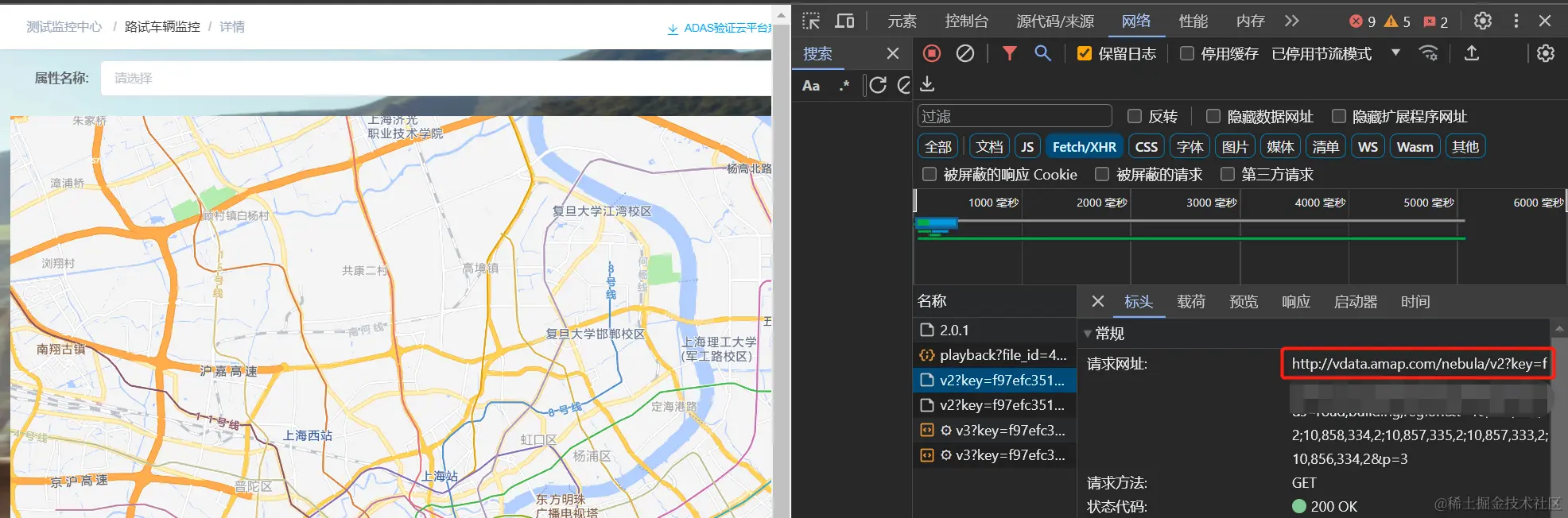1568x518 pixels.
Task: Click the ADAS验证云平台 download link
Action: coord(720,28)
